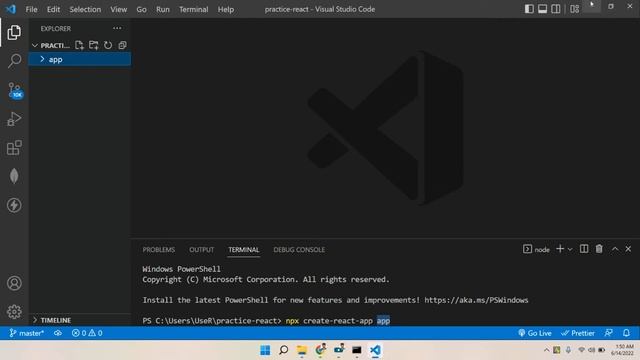Open the MongoDB leaf icon view
640x360 pixels.
click(x=14, y=176)
